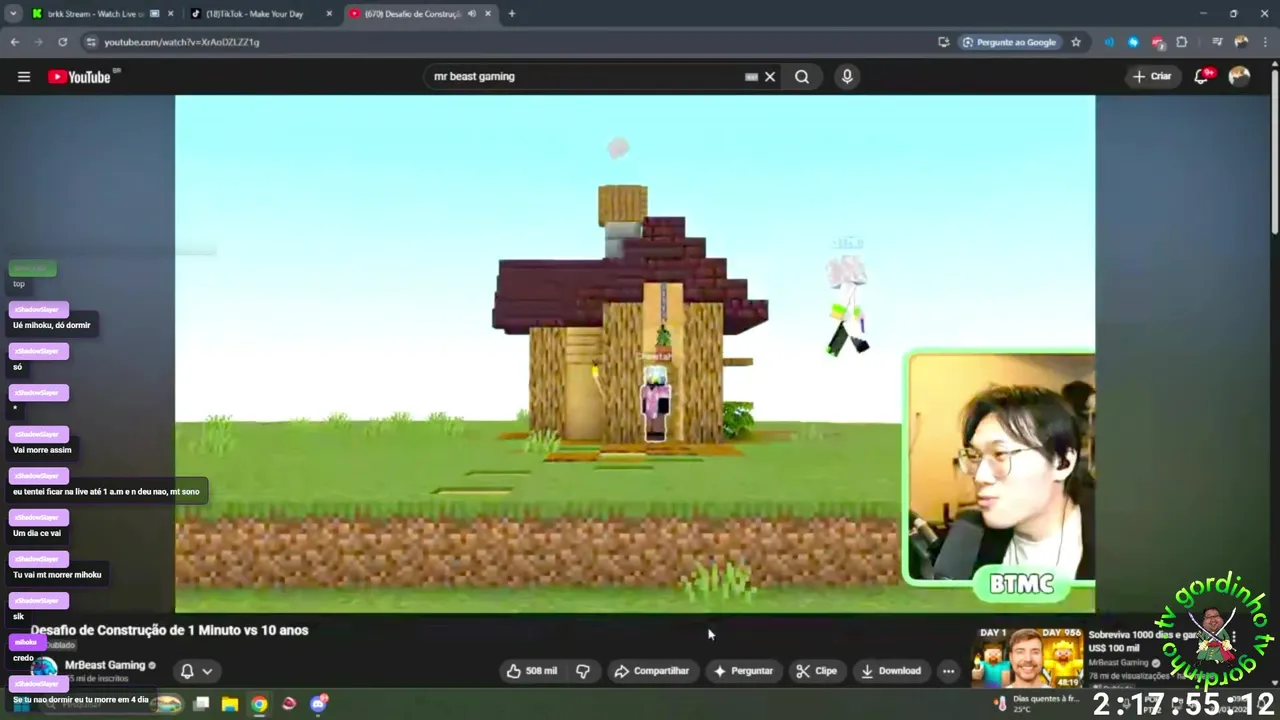Viewport: 1280px width, 720px height.
Task: Open File Explorer from the taskbar
Action: [x=230, y=704]
